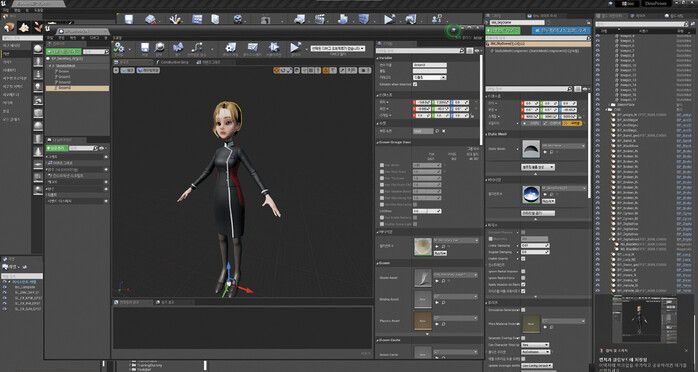Open Can Character Step Up dropdown
Screen dimensions: 698x372
click(x=535, y=345)
